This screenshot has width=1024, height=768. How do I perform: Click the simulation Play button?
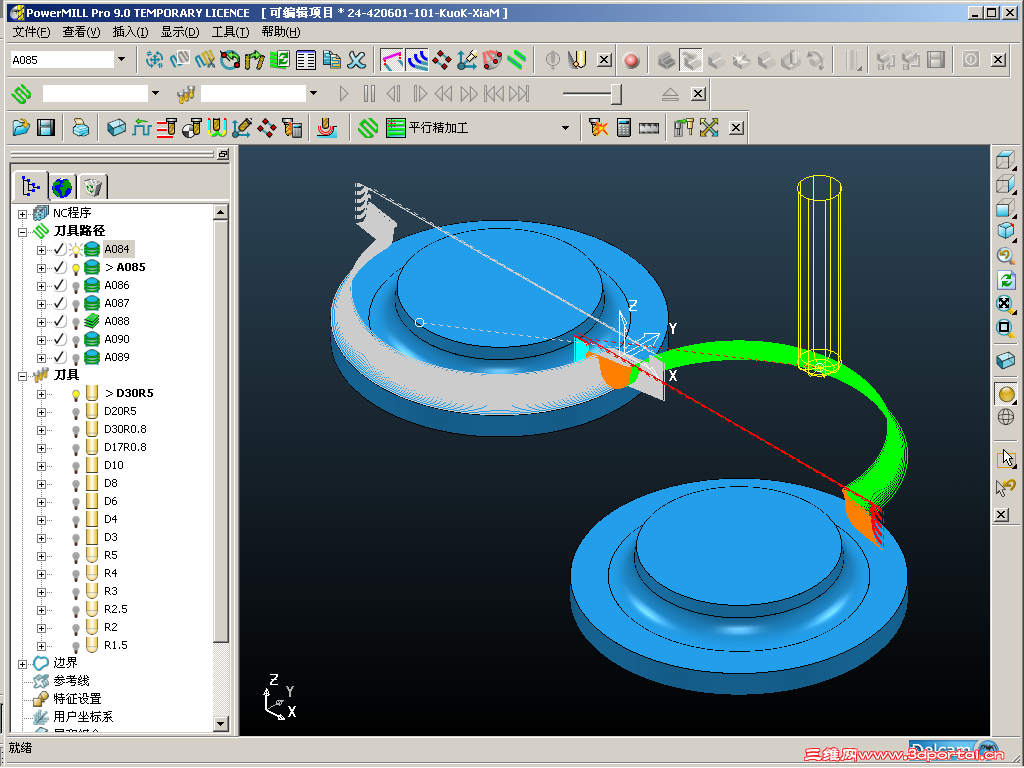(344, 94)
